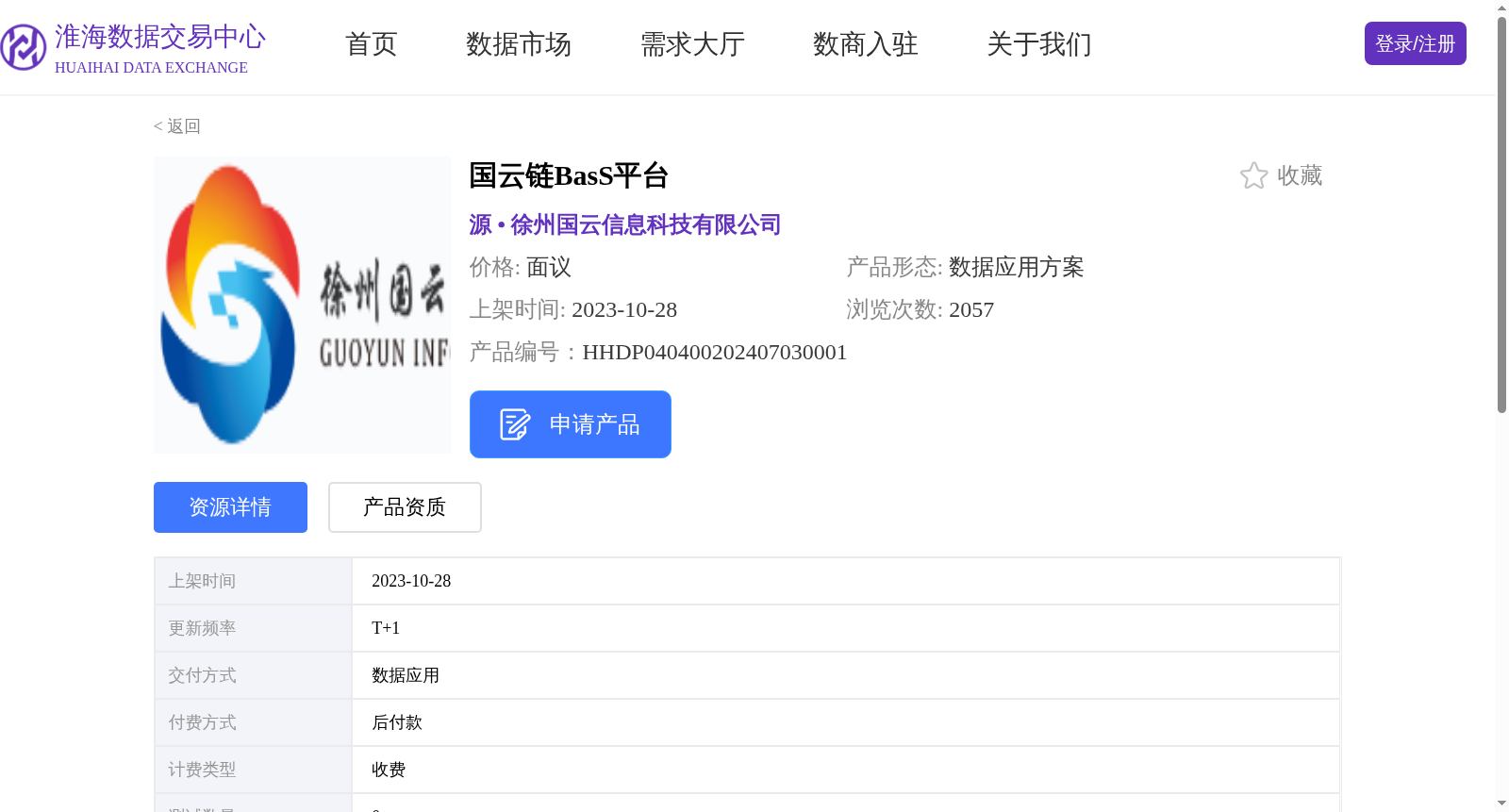Screen dimensions: 1509x812
Task: Switch to the 资源详情 tab
Action: (x=230, y=507)
